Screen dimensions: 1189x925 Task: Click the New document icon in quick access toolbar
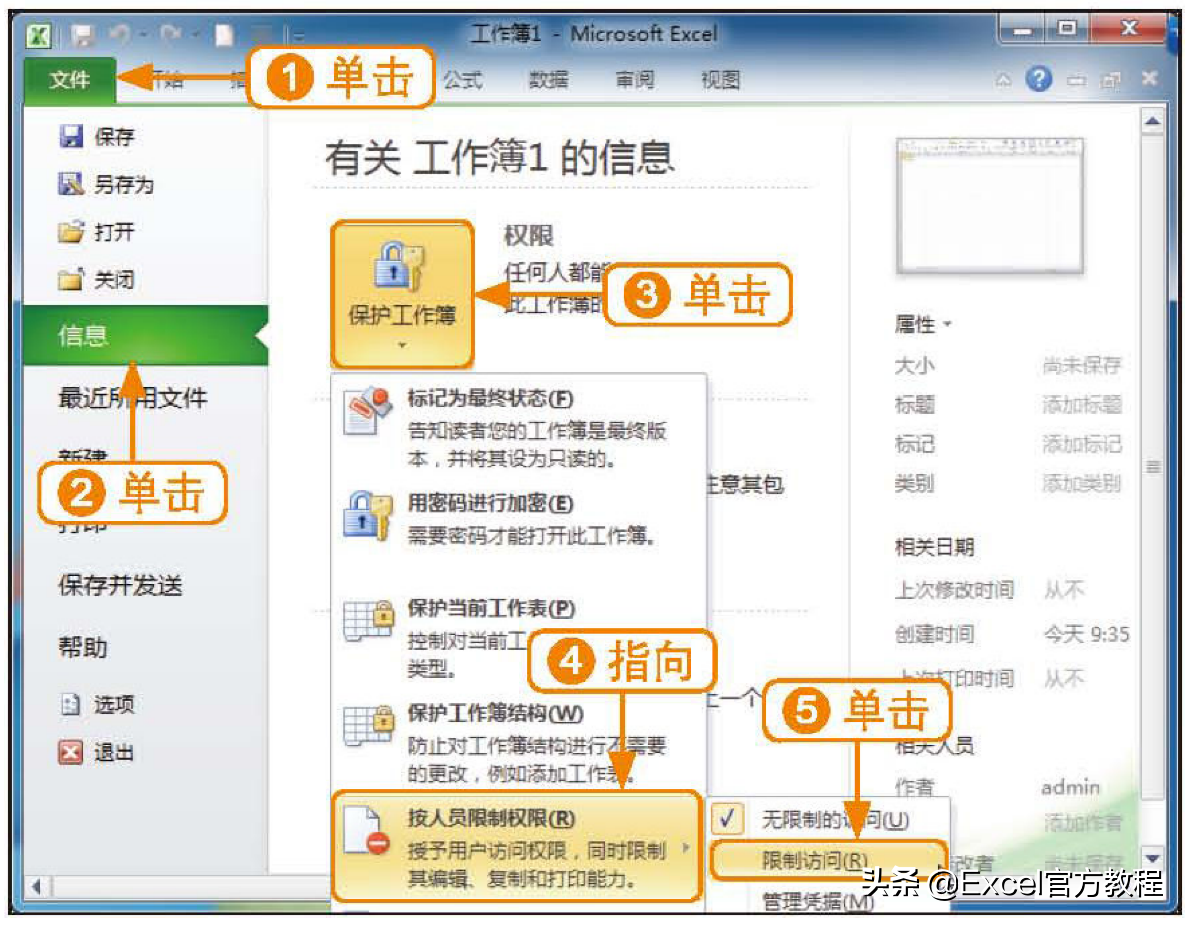coord(224,34)
